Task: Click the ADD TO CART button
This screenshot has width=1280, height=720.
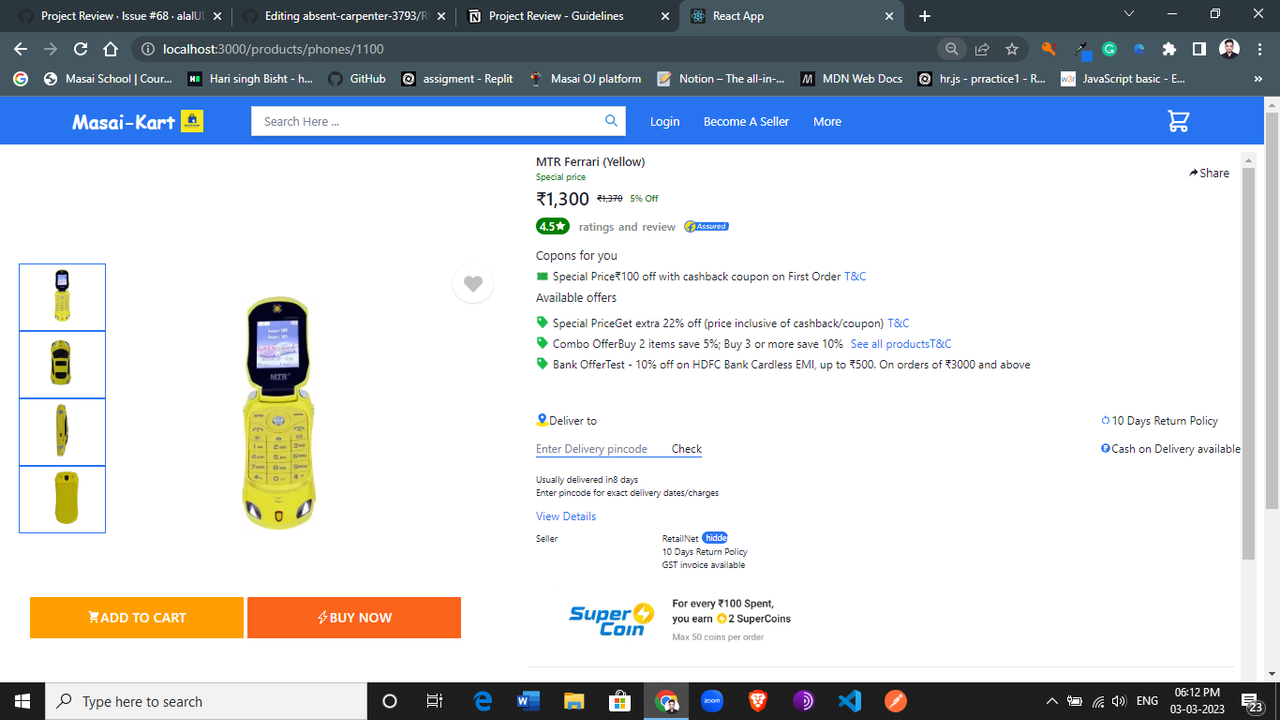Action: tap(137, 617)
